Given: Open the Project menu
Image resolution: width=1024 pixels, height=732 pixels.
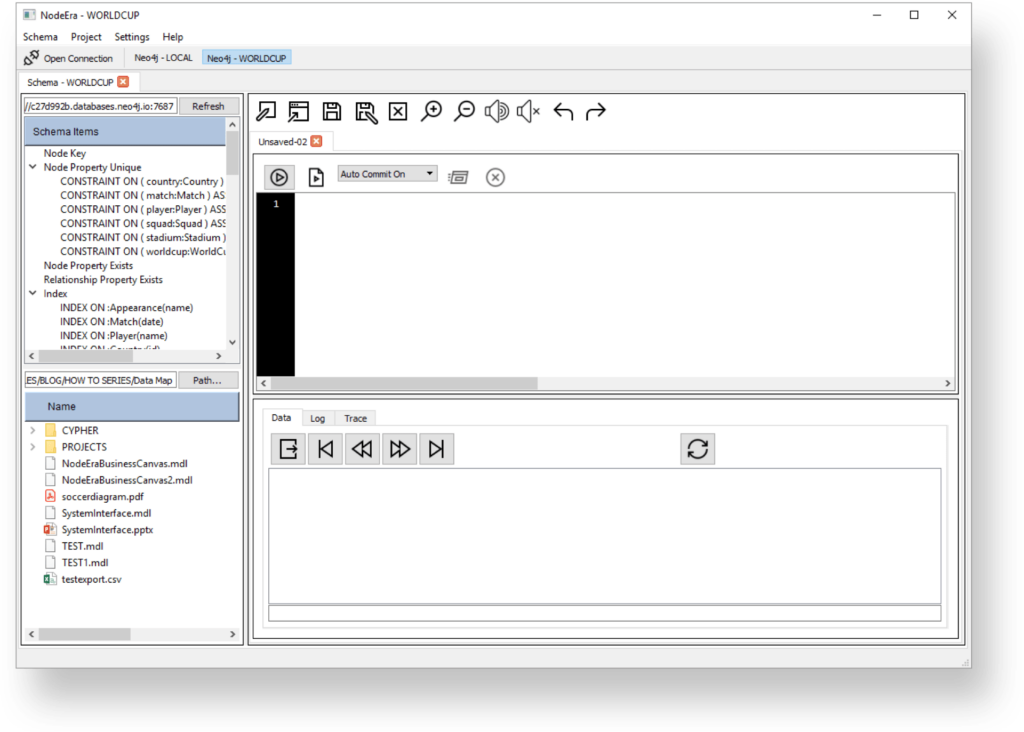Looking at the screenshot, I should click(86, 37).
